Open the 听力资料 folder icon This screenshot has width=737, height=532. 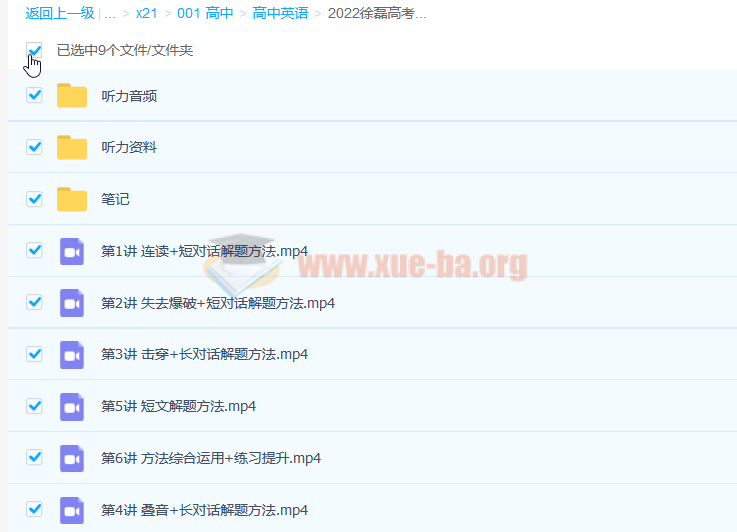(x=72, y=148)
